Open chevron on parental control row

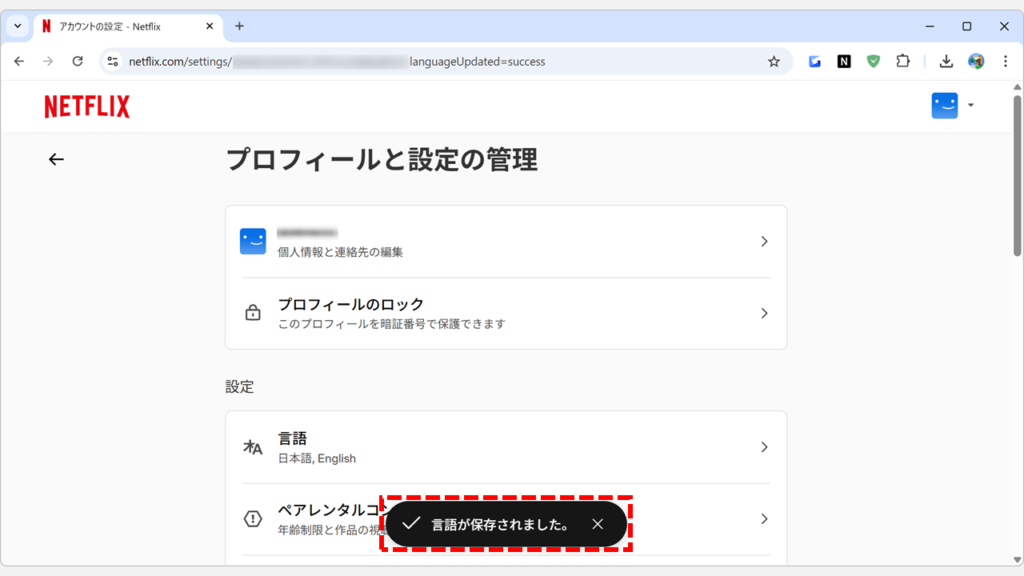tap(764, 519)
